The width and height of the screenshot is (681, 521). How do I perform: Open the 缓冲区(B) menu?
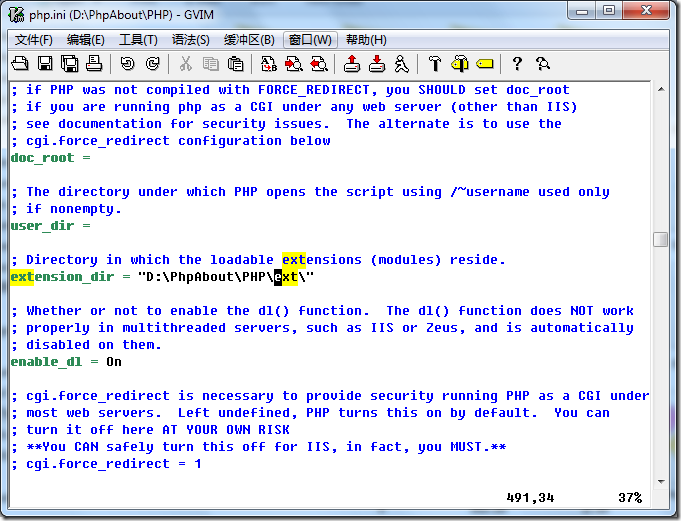248,40
